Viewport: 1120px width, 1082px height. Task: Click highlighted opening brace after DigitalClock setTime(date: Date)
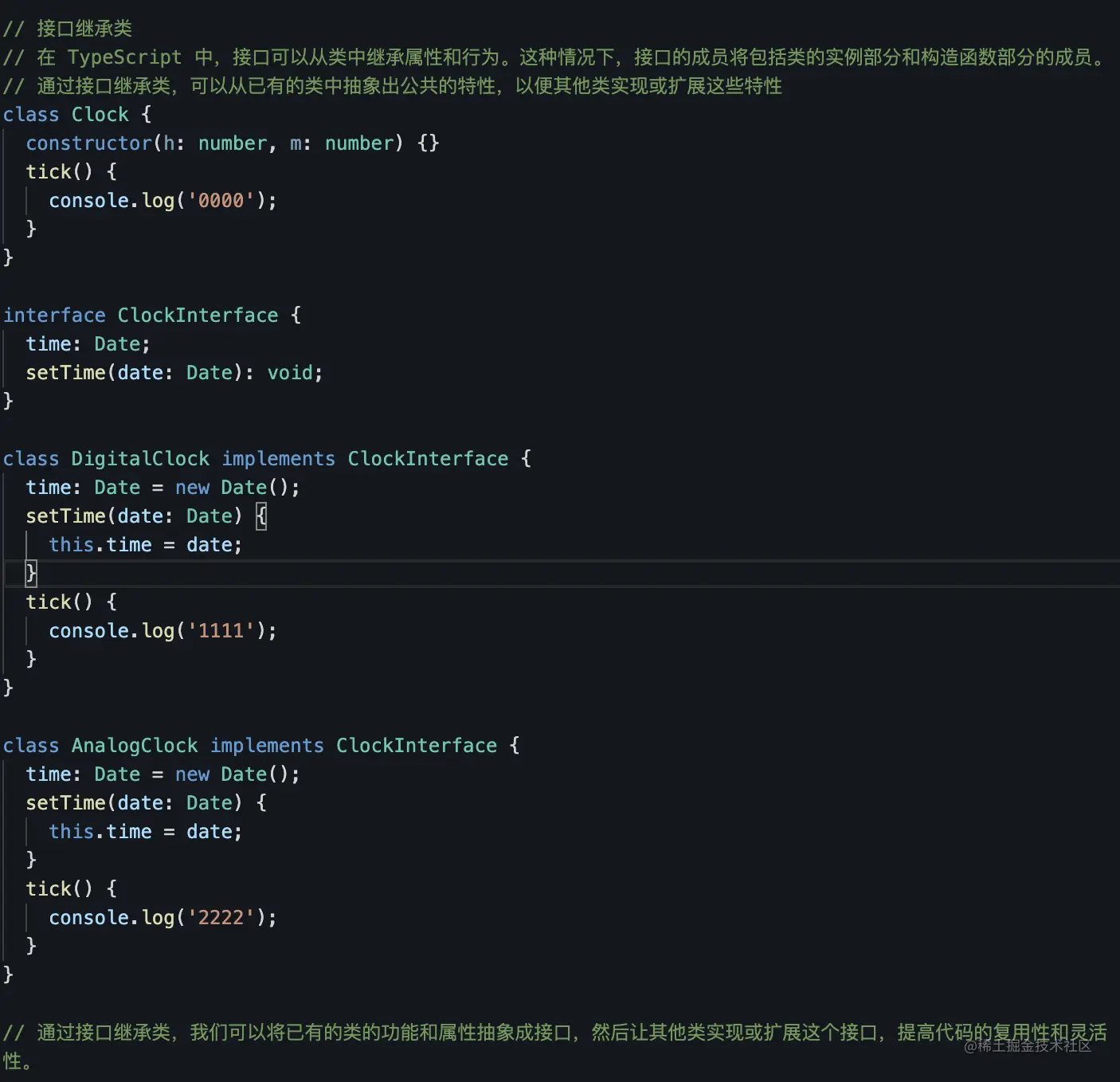[261, 516]
